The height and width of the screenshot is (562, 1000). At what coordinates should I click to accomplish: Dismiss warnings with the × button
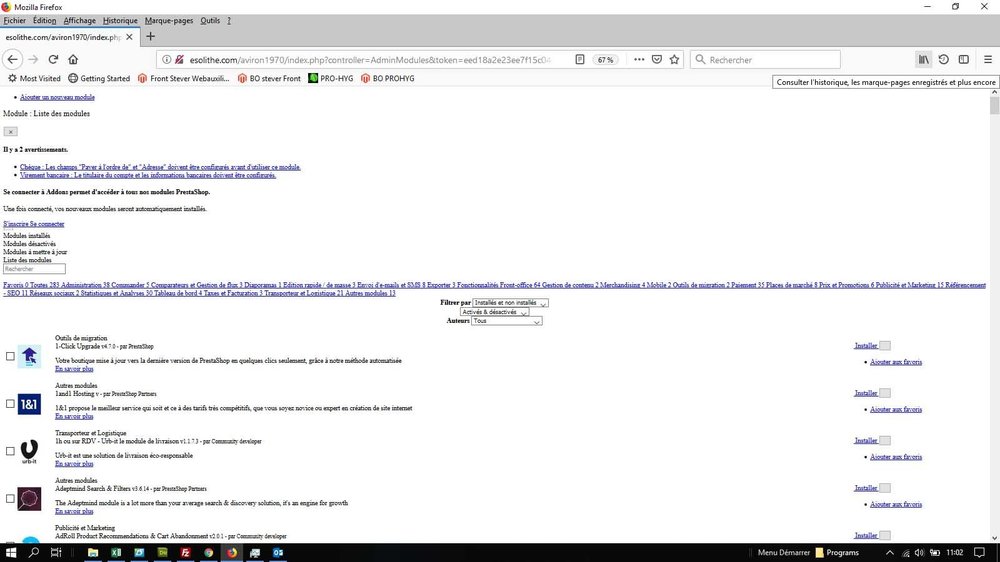tap(10, 131)
